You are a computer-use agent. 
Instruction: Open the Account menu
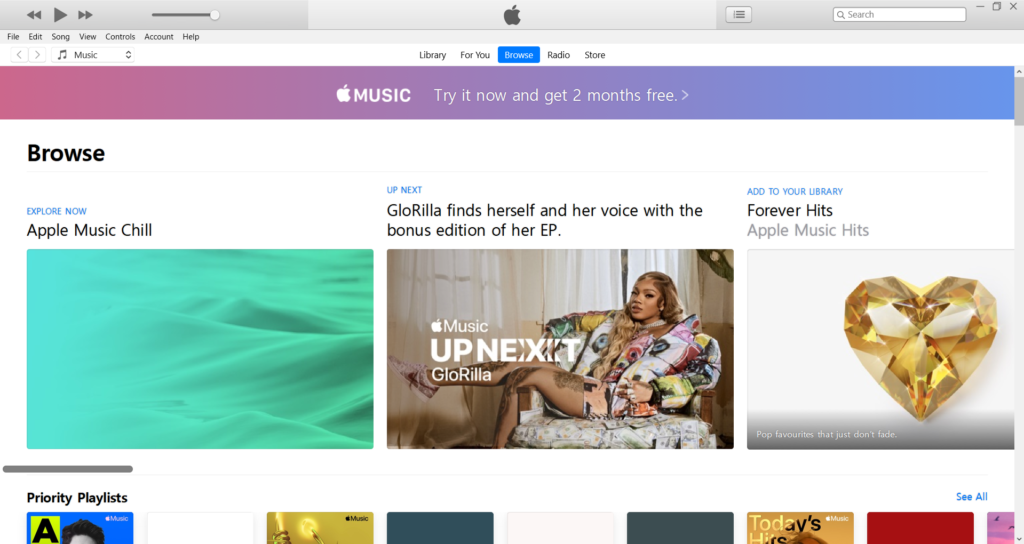tap(159, 37)
